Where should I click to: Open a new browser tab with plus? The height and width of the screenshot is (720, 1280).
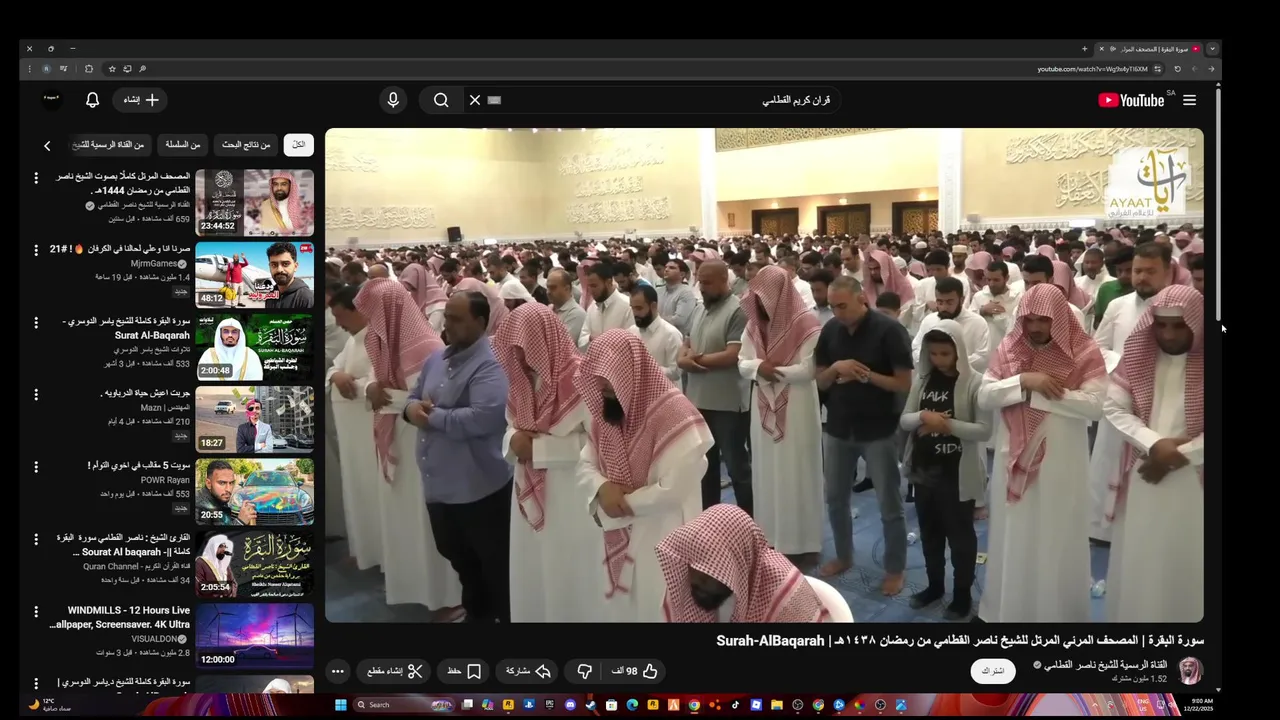click(x=1084, y=48)
